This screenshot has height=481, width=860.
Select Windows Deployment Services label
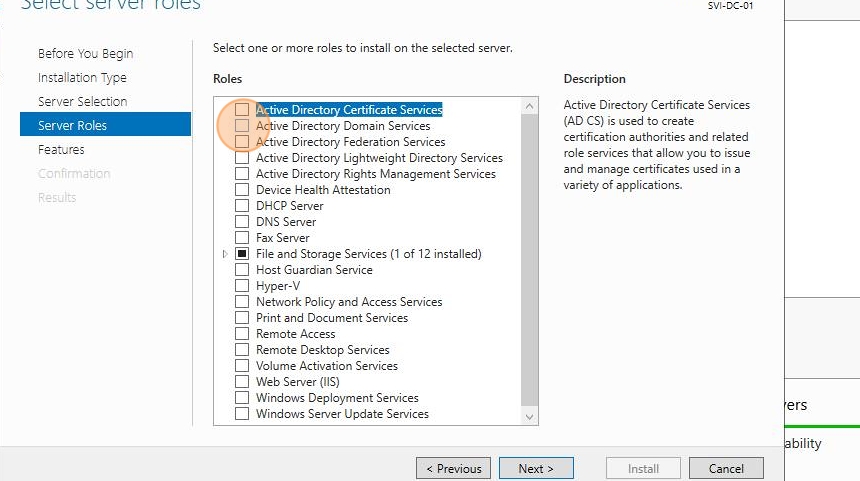(x=337, y=398)
